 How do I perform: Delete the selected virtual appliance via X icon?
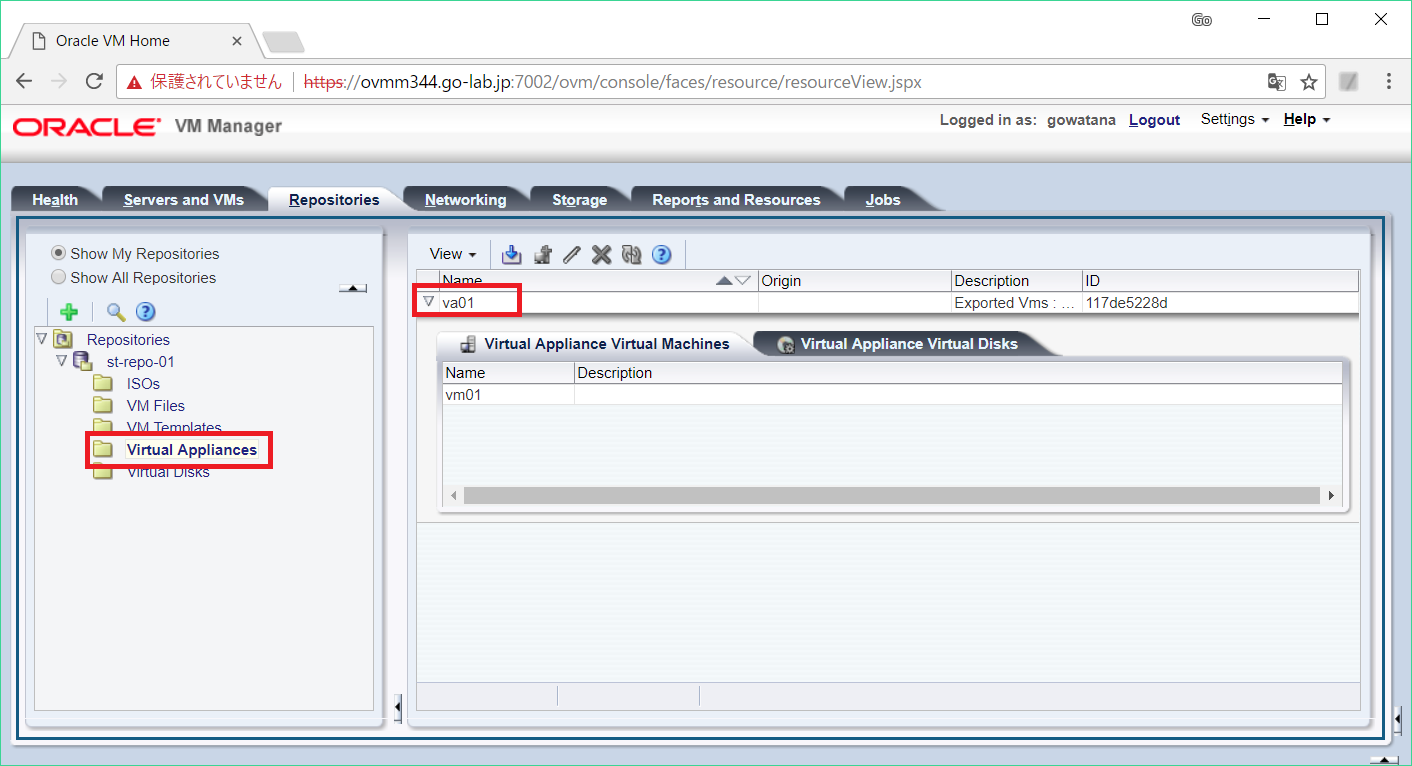[601, 254]
